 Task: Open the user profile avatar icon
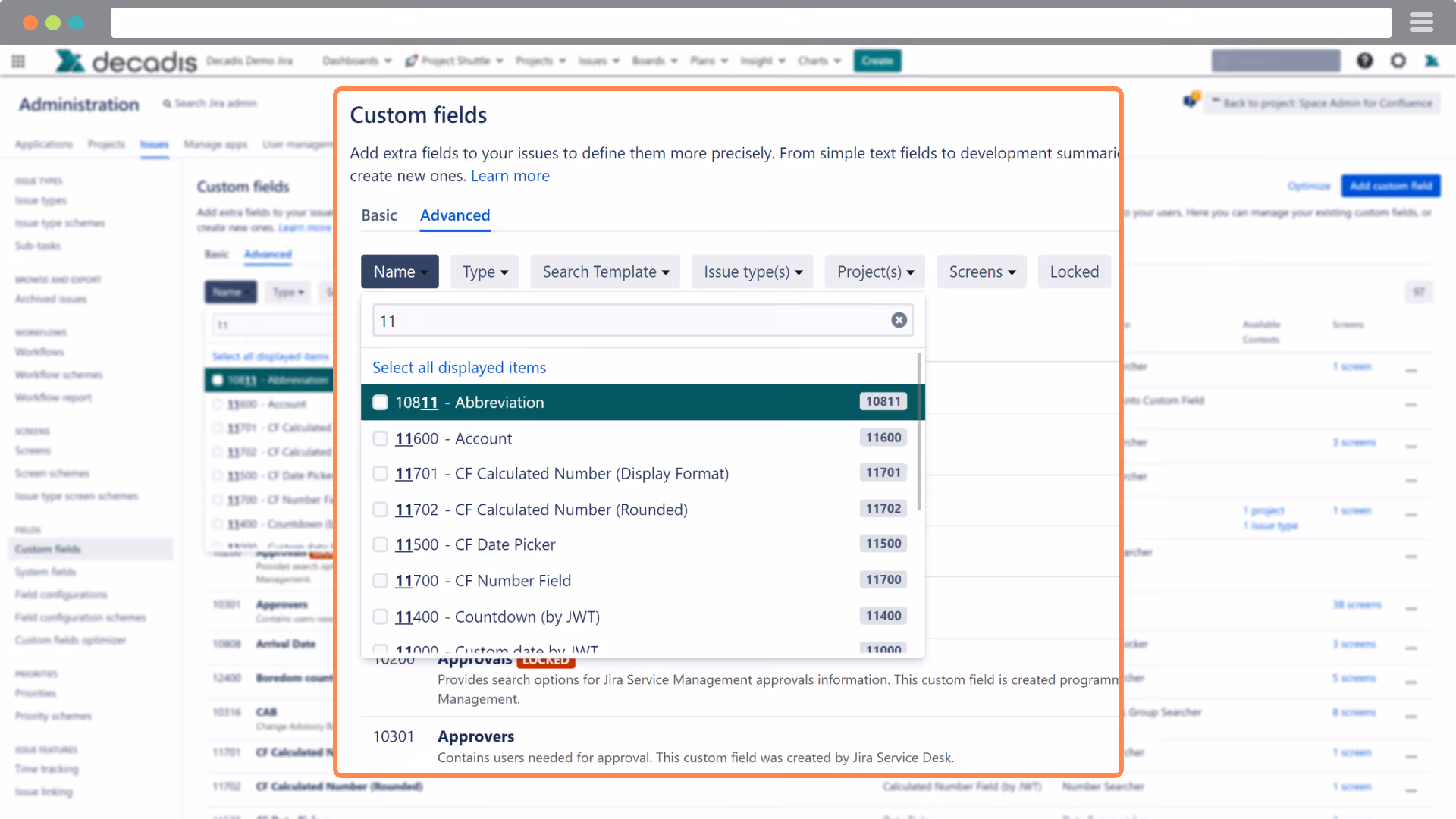(1432, 61)
